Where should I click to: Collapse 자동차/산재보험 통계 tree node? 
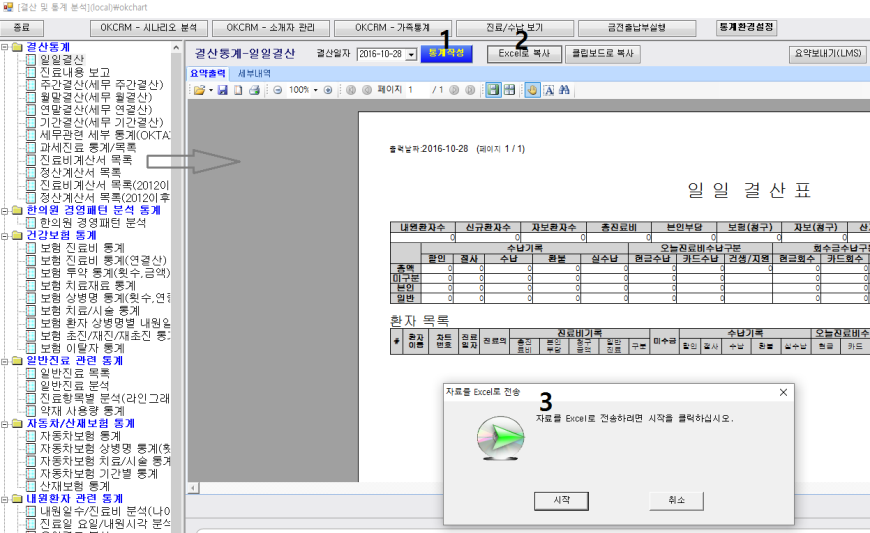pos(4,423)
